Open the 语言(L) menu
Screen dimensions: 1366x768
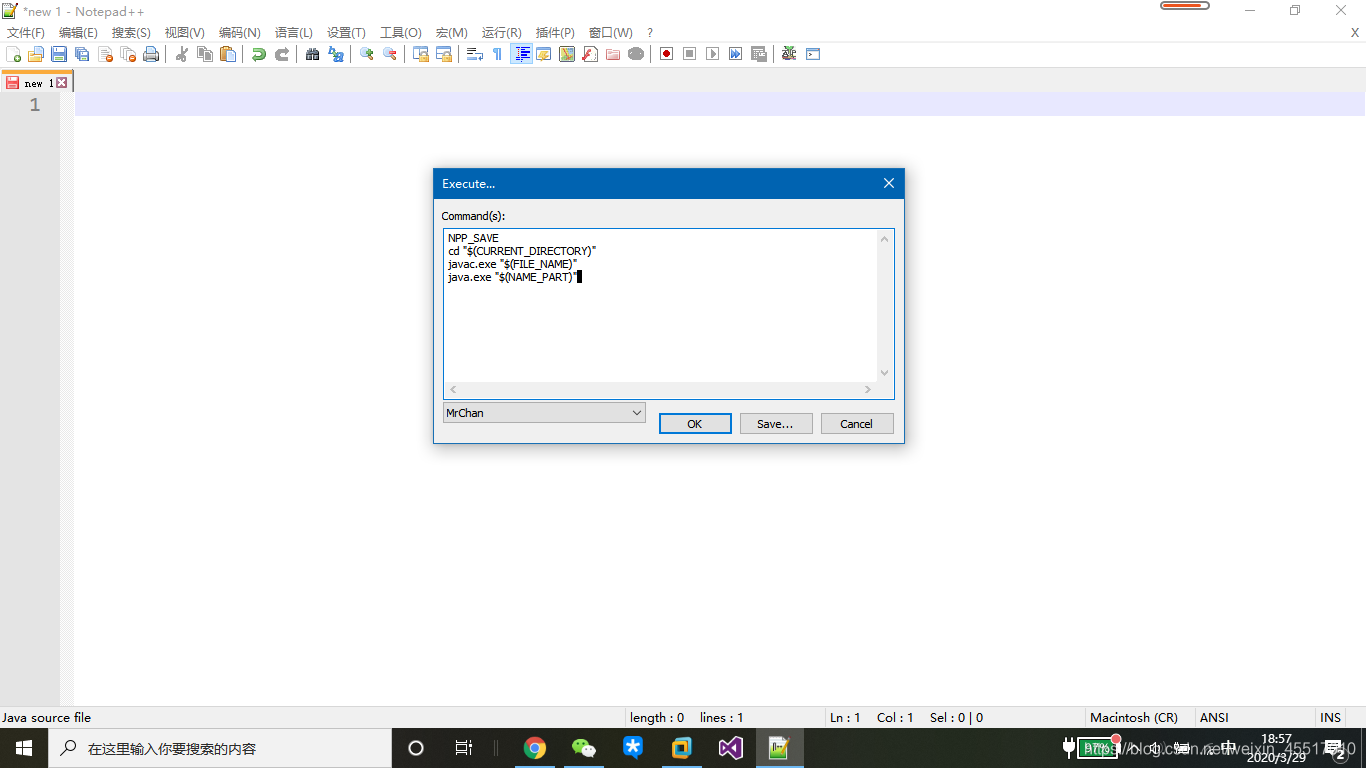tap(294, 33)
